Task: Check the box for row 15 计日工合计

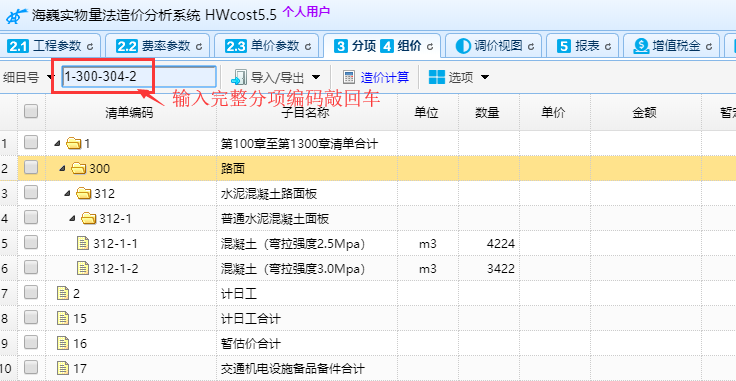Action: 31,318
